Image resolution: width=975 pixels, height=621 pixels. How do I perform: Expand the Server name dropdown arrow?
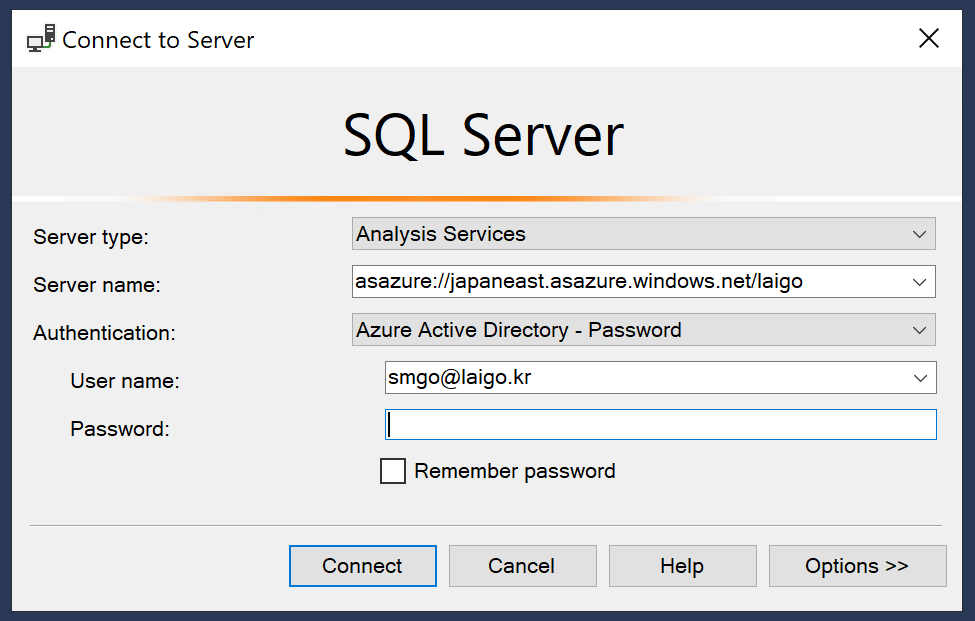(919, 282)
